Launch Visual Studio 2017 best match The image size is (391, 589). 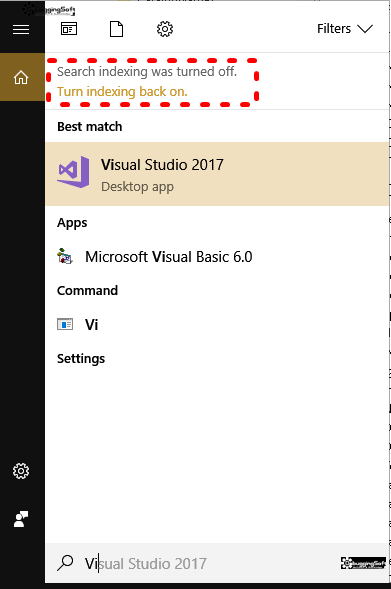click(x=217, y=174)
